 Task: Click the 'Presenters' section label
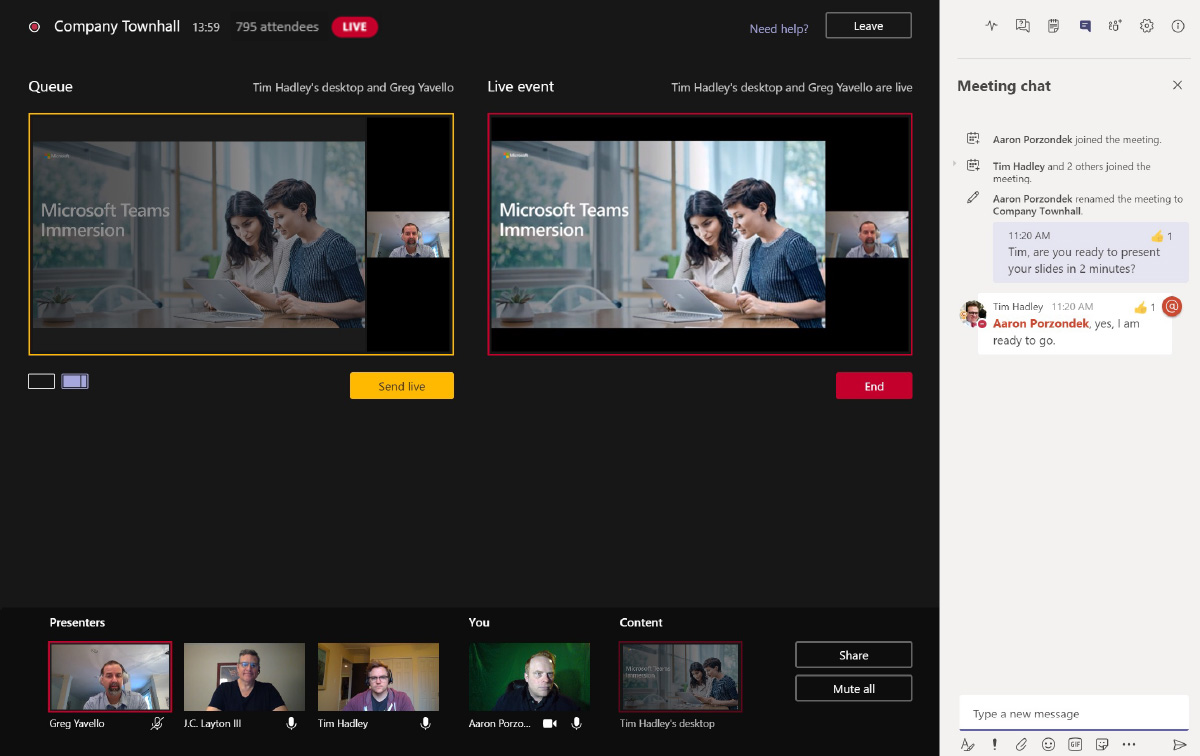77,622
